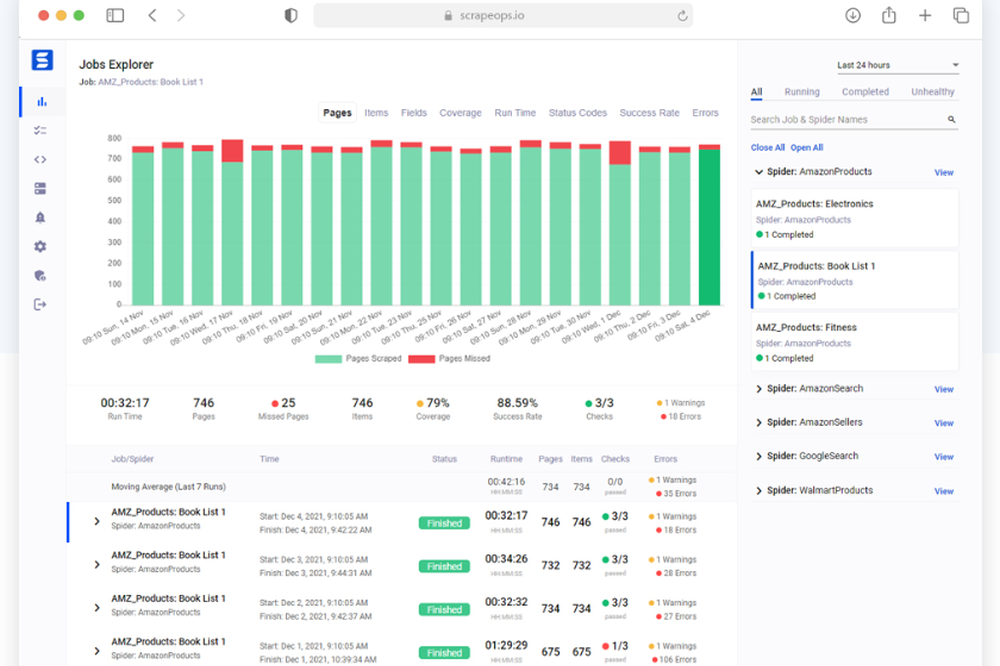
Task: Click View for Spider: AmazonSellers
Action: [x=944, y=423]
